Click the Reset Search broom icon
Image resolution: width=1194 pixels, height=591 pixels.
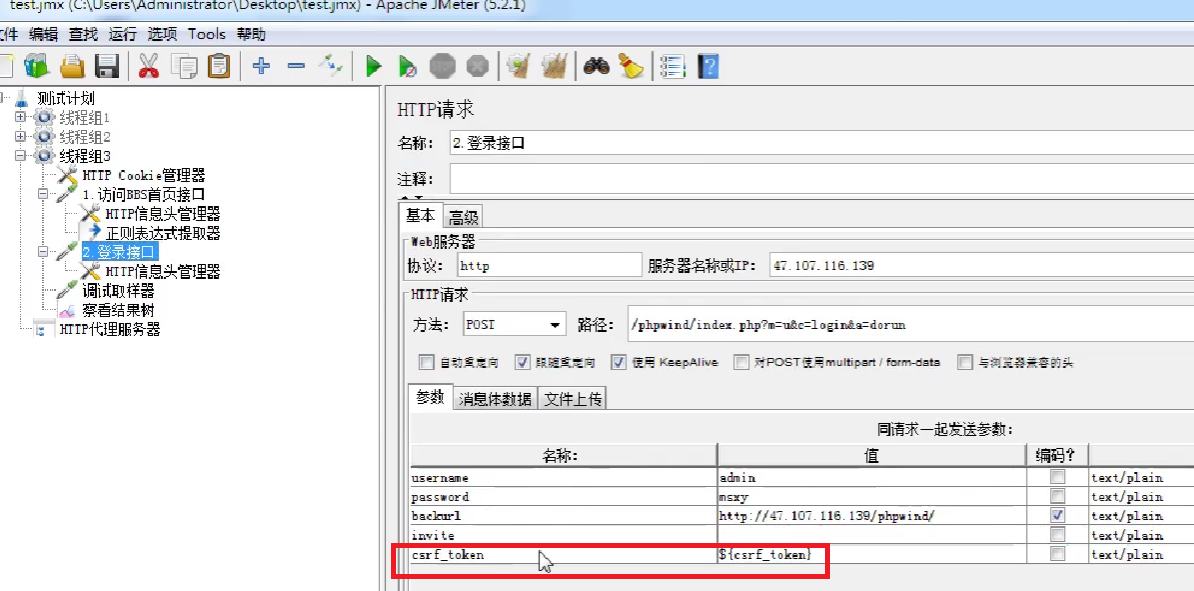point(631,66)
